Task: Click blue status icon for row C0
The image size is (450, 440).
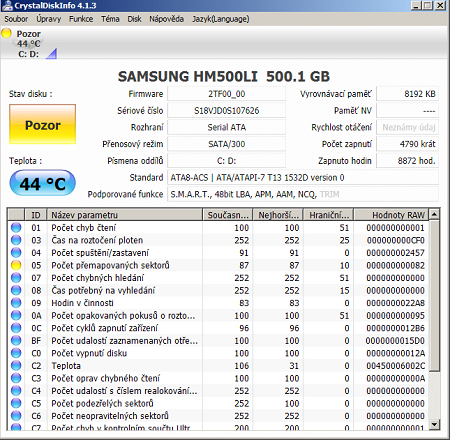Action: point(16,353)
